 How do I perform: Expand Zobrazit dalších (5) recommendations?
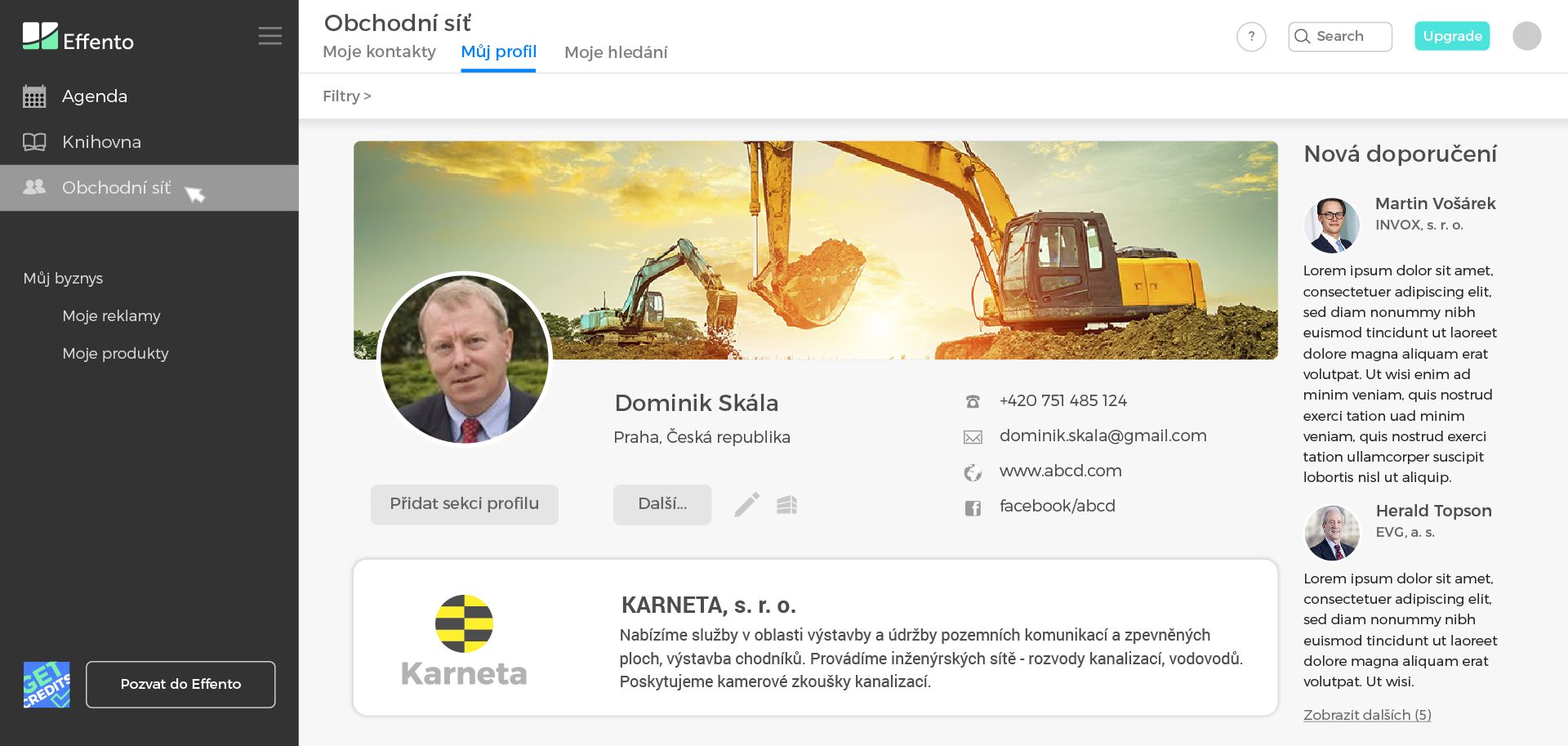click(x=1367, y=715)
